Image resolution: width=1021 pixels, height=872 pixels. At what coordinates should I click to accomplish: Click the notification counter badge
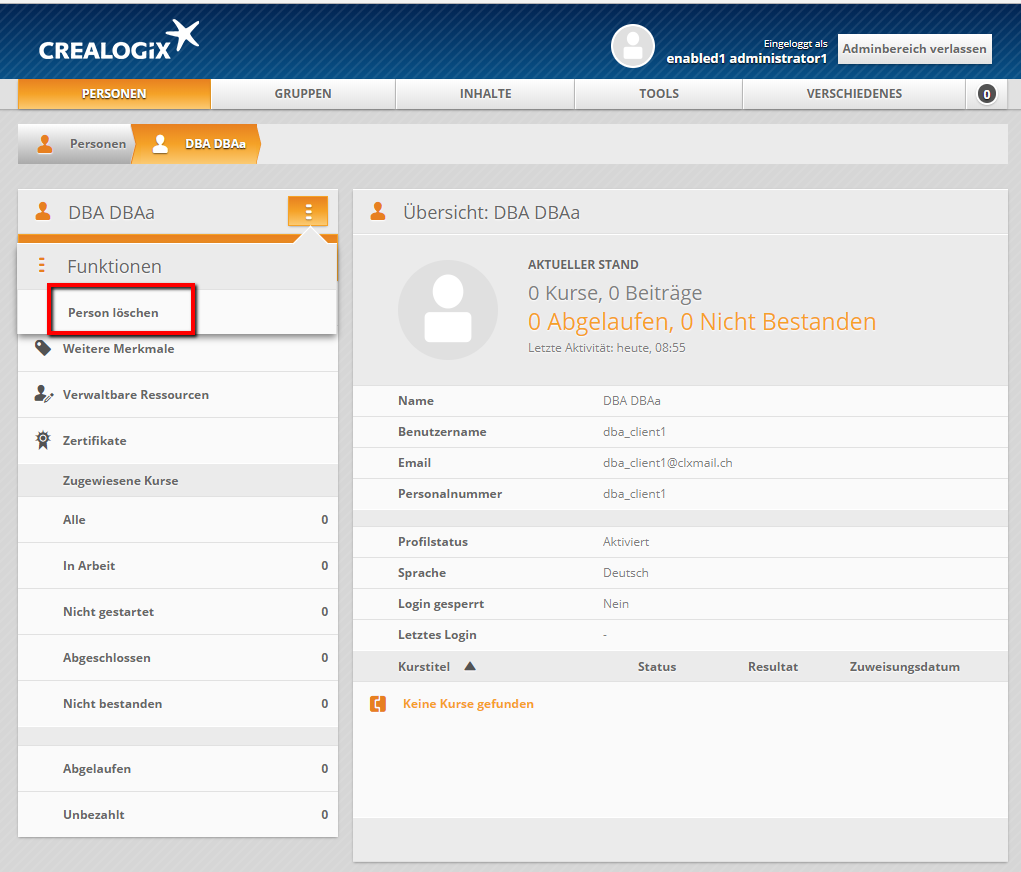click(986, 94)
